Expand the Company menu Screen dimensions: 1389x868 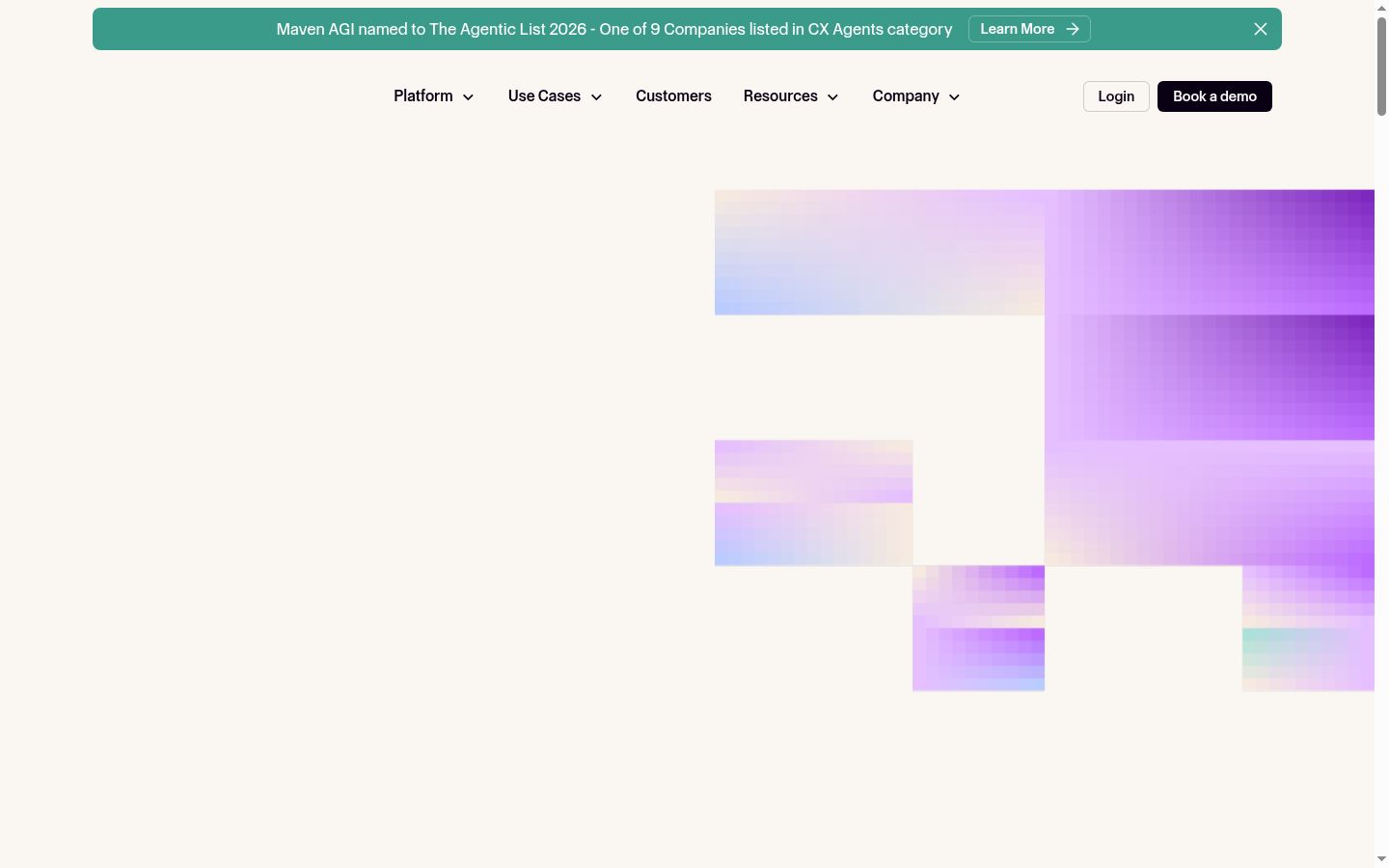coord(916,96)
